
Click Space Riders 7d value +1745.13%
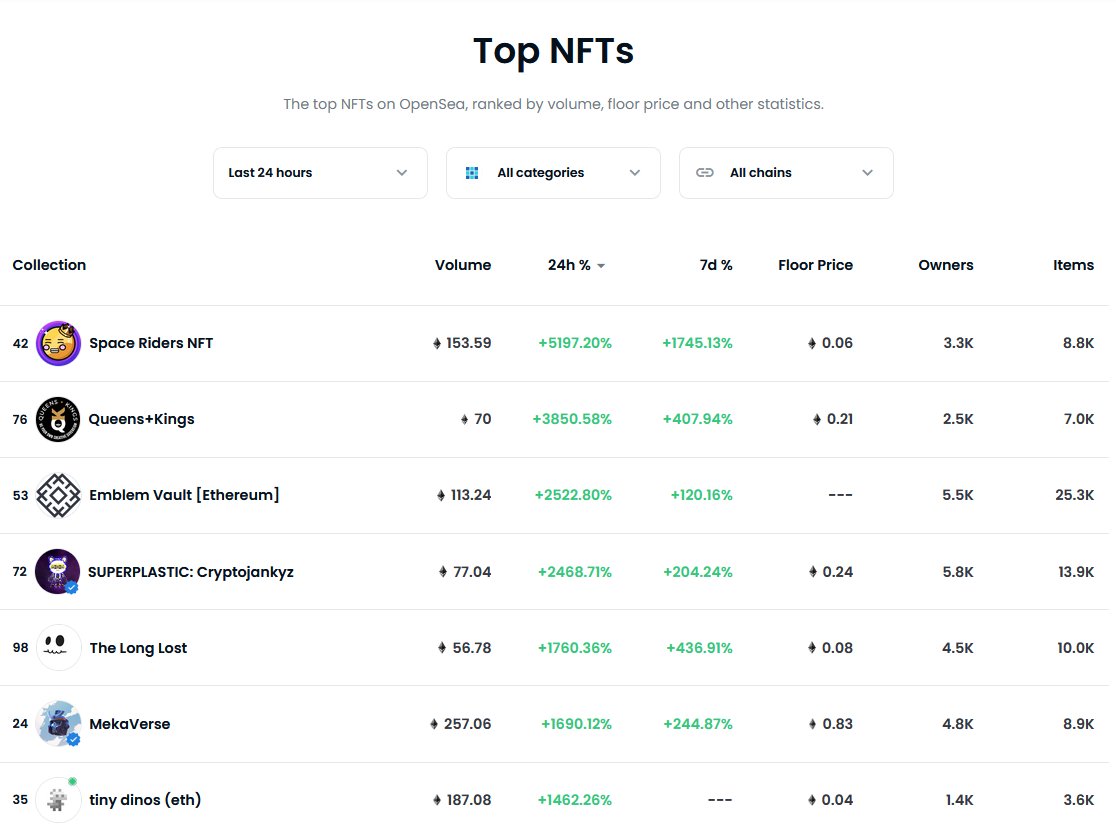(697, 343)
